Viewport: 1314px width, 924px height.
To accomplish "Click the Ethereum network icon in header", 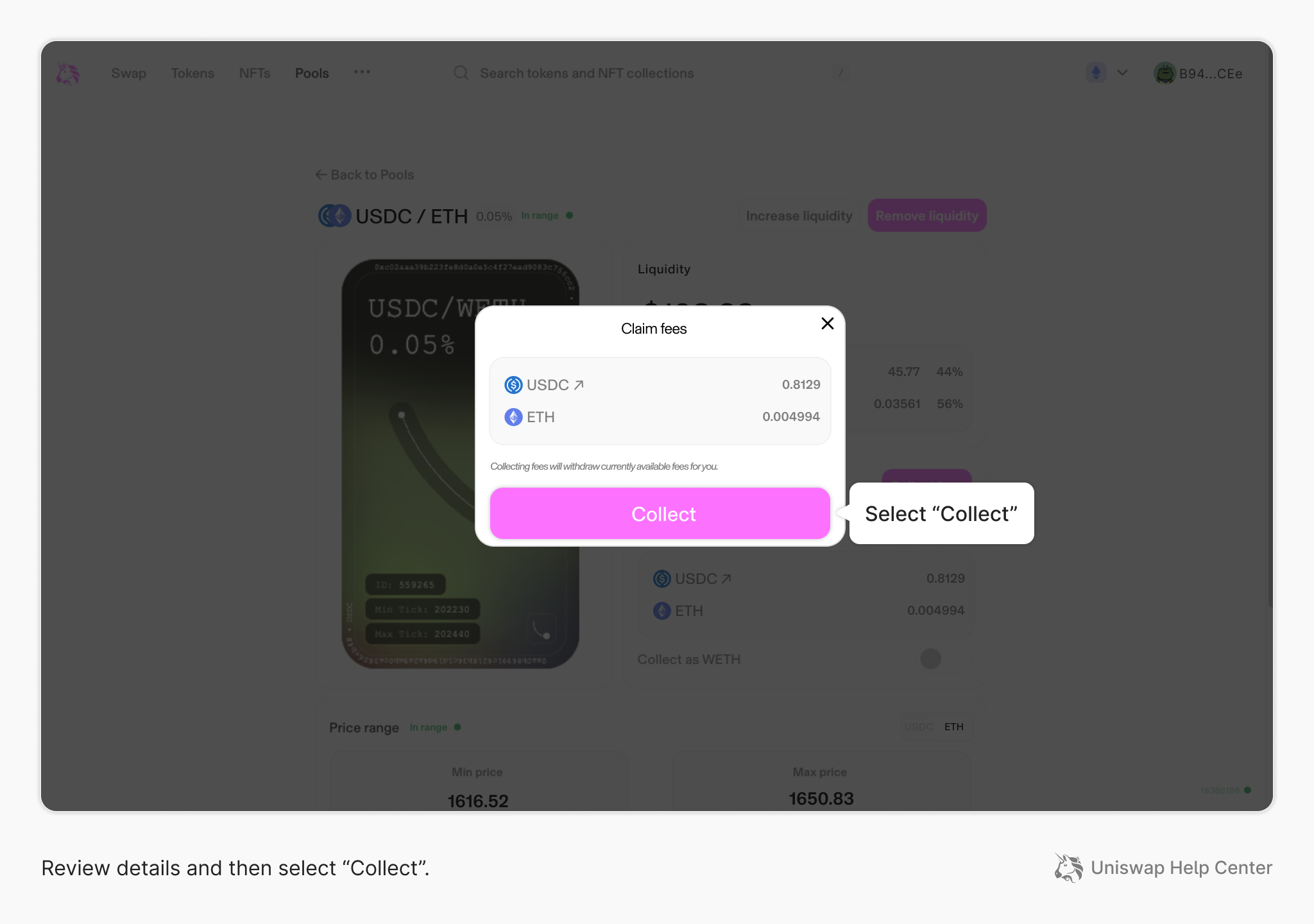I will point(1096,73).
